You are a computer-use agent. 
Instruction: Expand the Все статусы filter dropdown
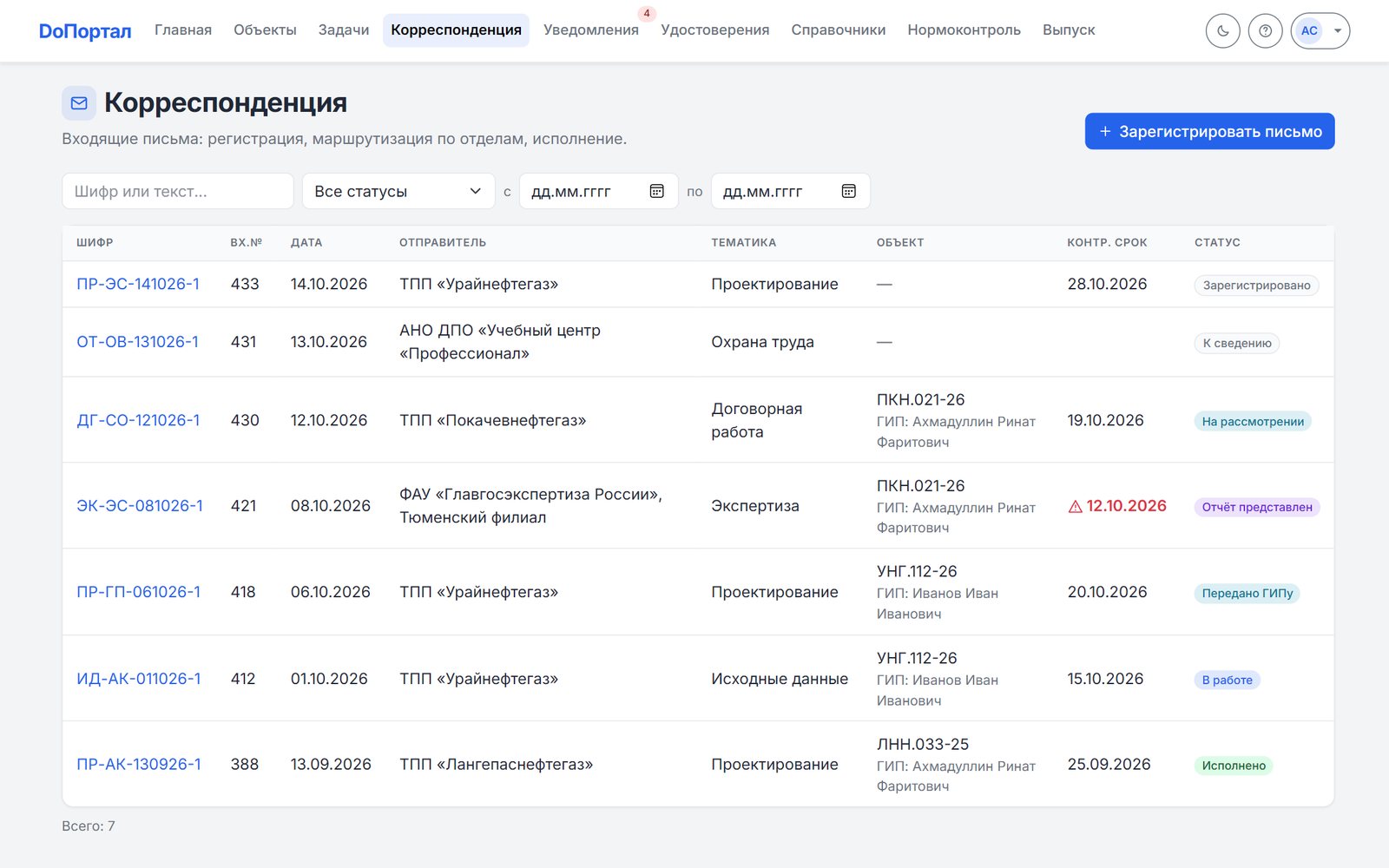pos(398,191)
